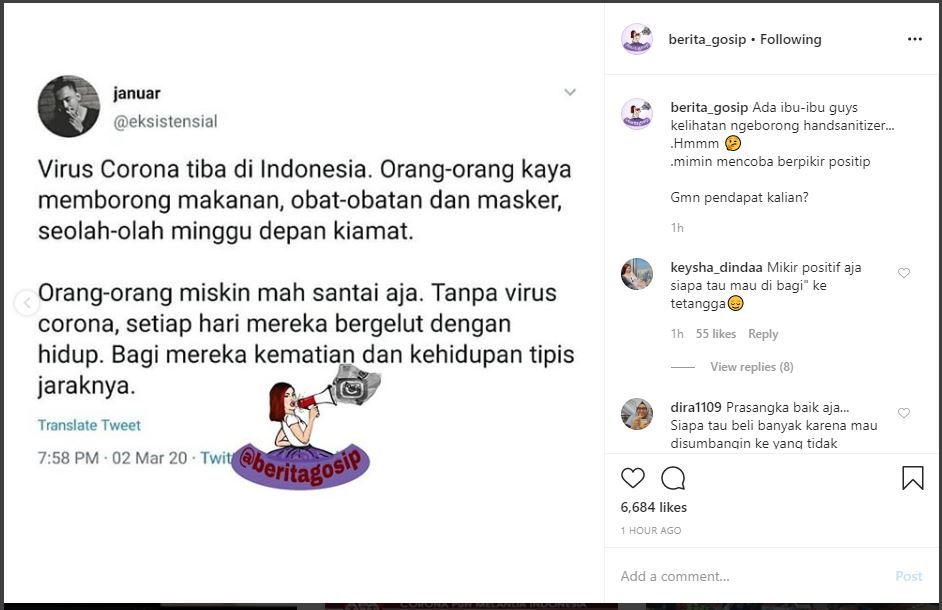
Task: Like keysha_dindaa's comment heart
Action: [904, 273]
